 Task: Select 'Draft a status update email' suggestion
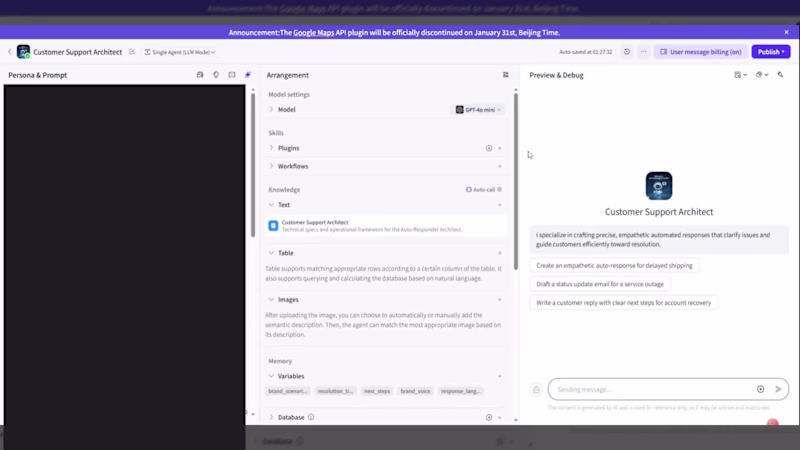pos(600,284)
